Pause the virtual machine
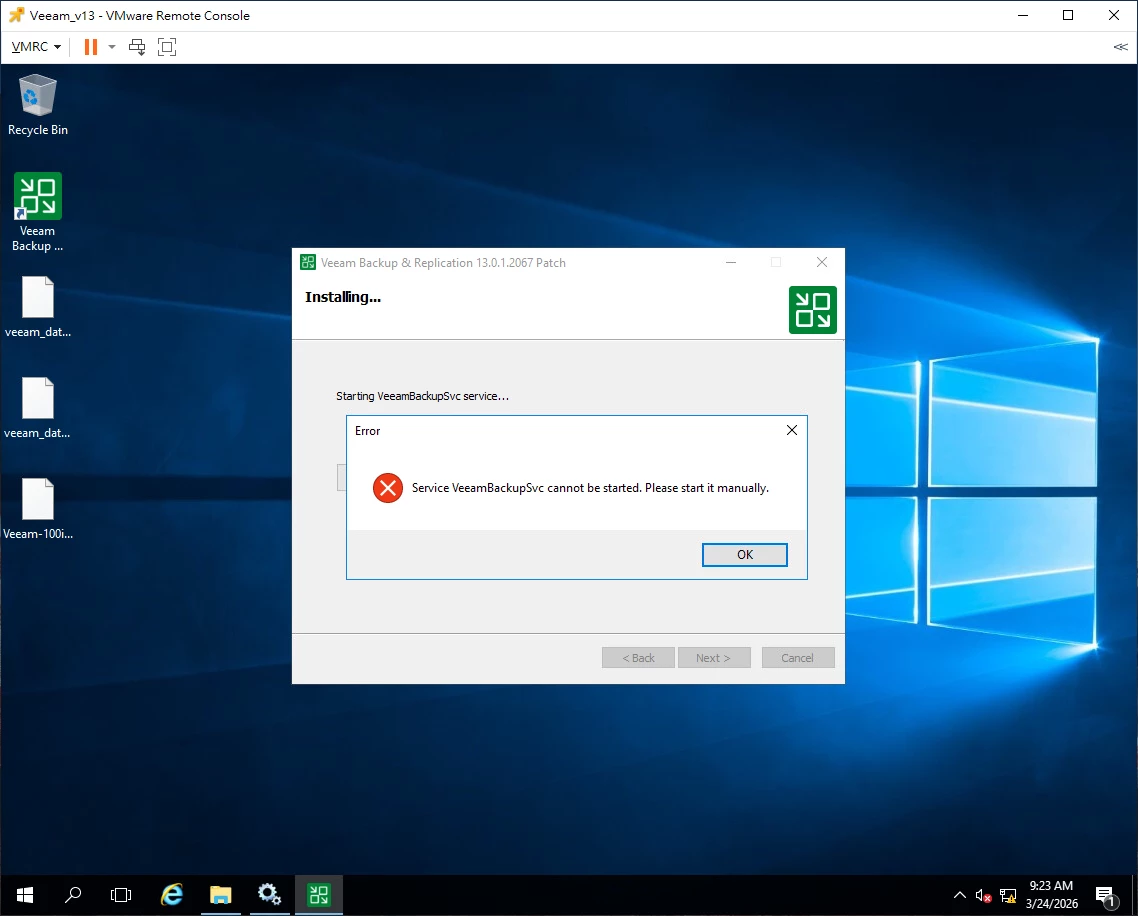The image size is (1138, 916). [91, 47]
